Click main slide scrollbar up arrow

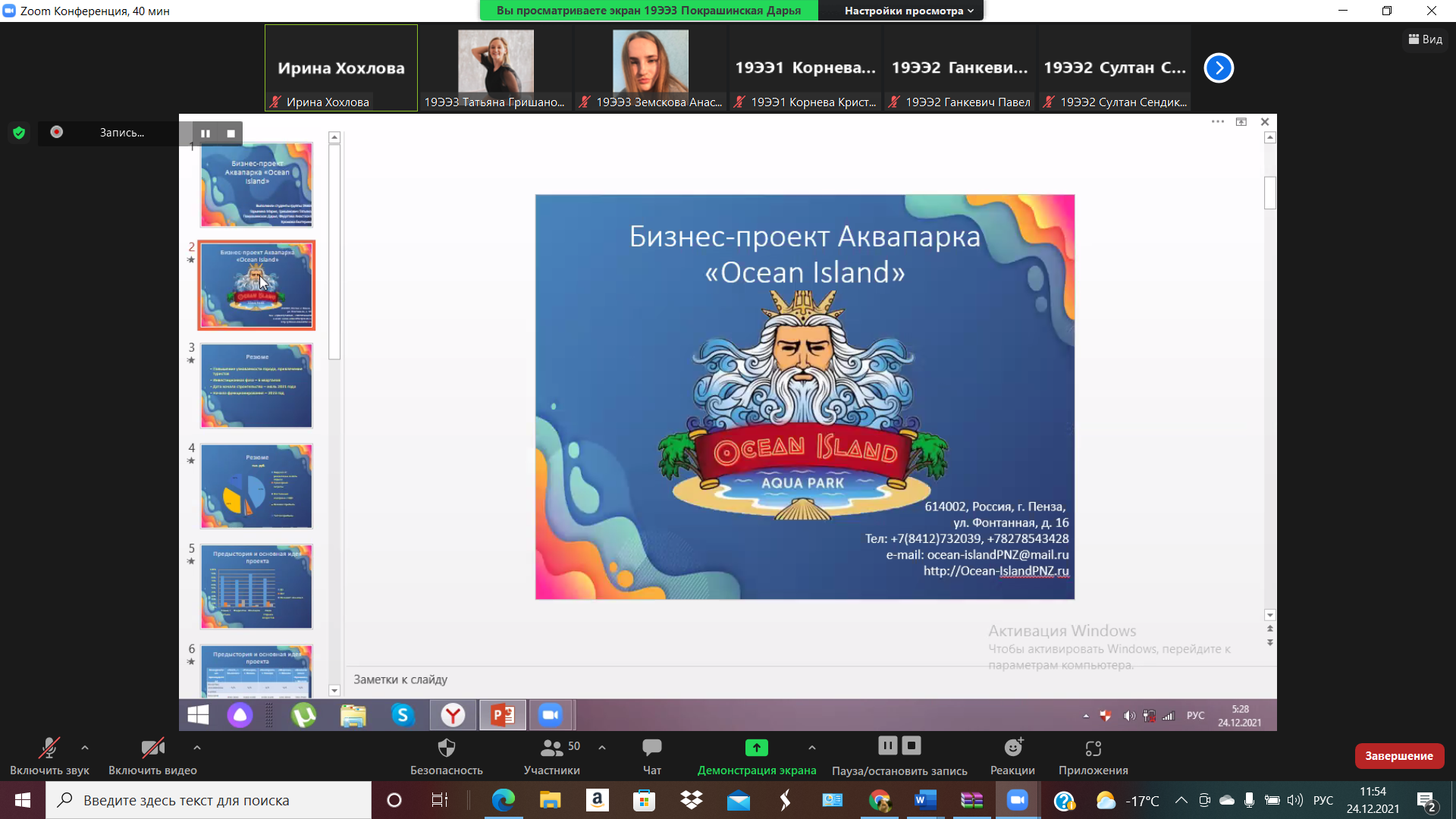click(1270, 137)
